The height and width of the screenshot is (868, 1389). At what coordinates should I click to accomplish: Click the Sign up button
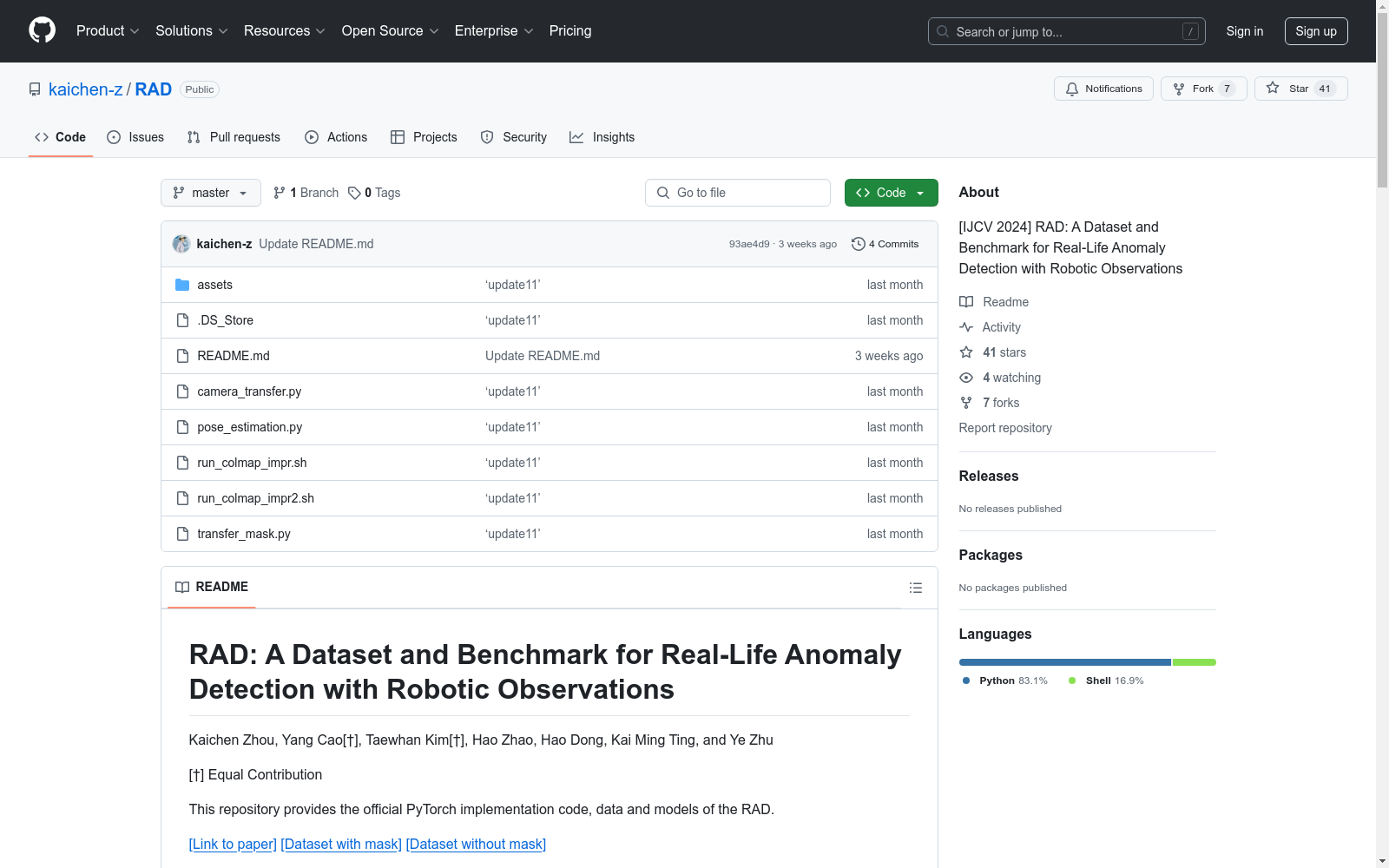(x=1316, y=31)
